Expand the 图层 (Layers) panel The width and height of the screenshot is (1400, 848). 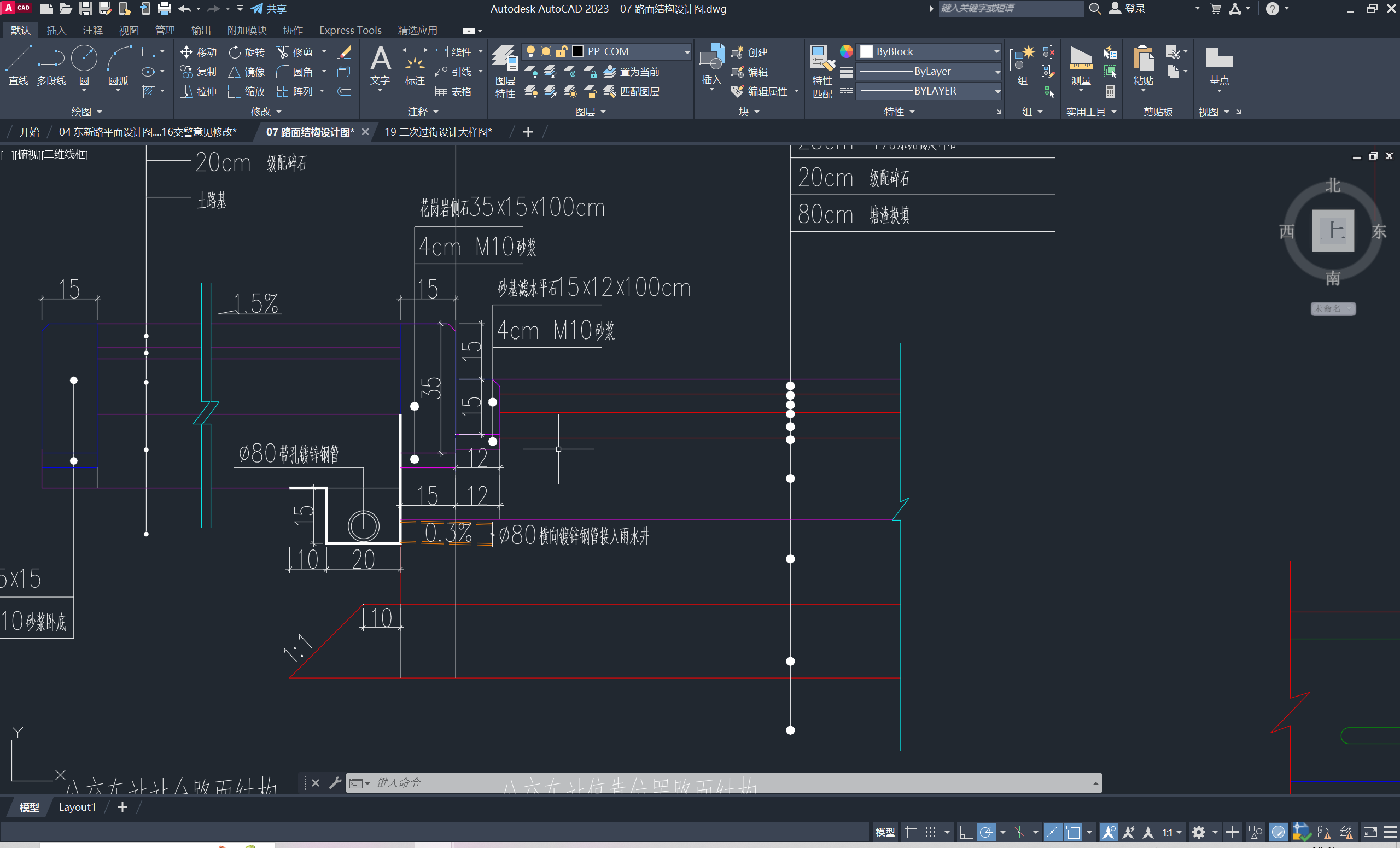click(590, 112)
